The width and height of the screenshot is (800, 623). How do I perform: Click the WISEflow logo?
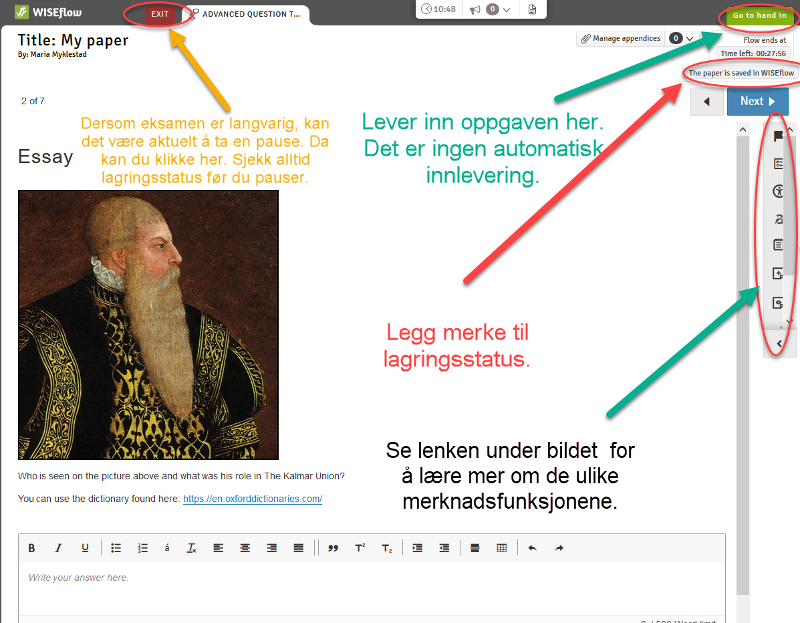[x=48, y=12]
